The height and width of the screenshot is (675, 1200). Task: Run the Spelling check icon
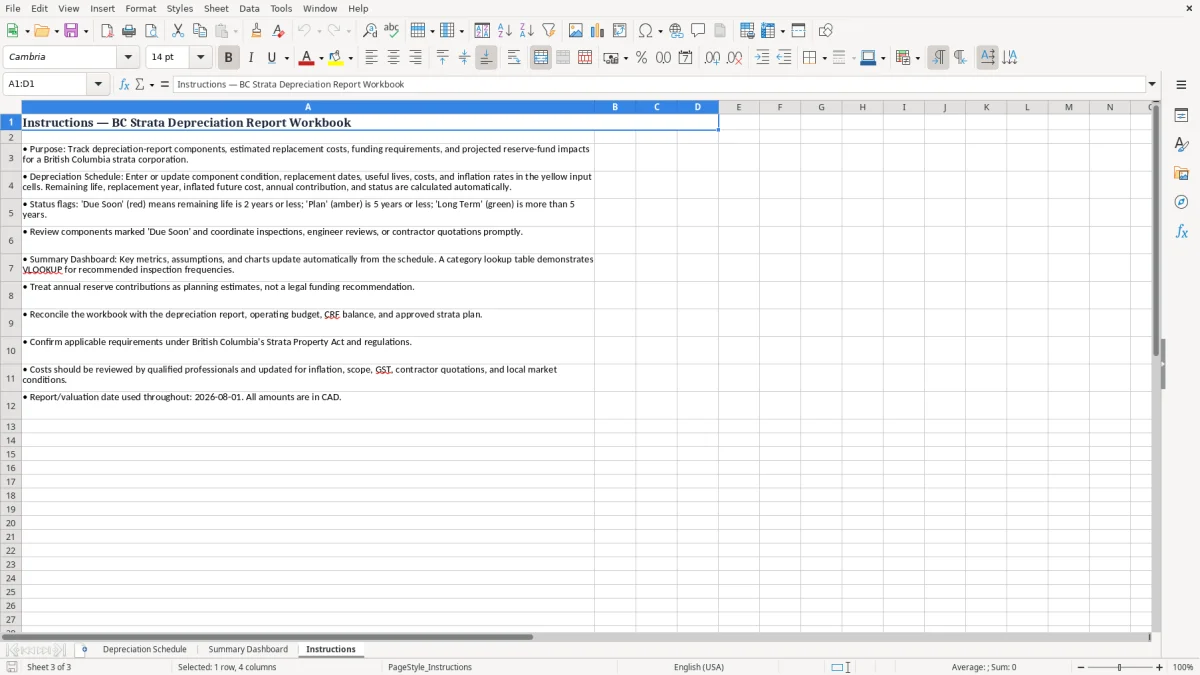pos(392,31)
